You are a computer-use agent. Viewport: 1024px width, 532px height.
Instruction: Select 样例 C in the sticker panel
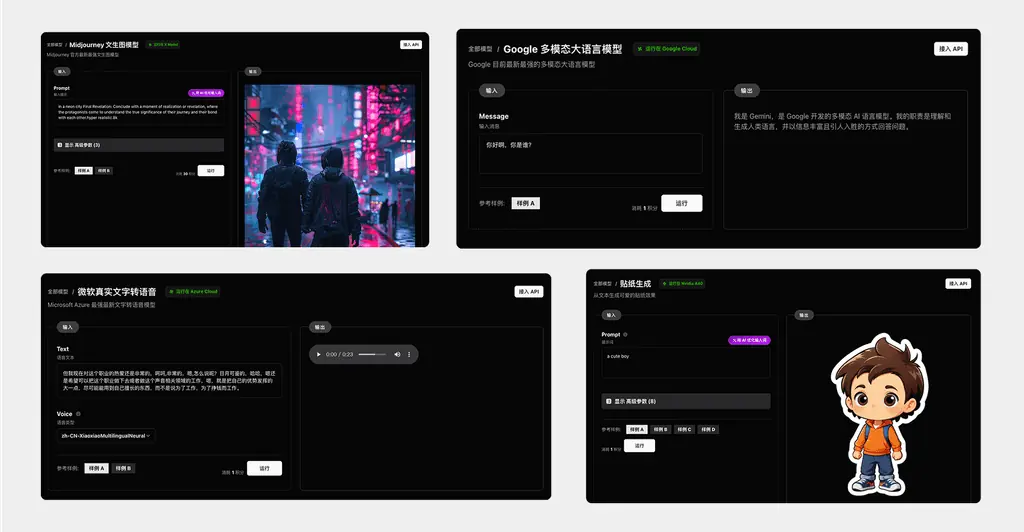pyautogui.click(x=684, y=430)
